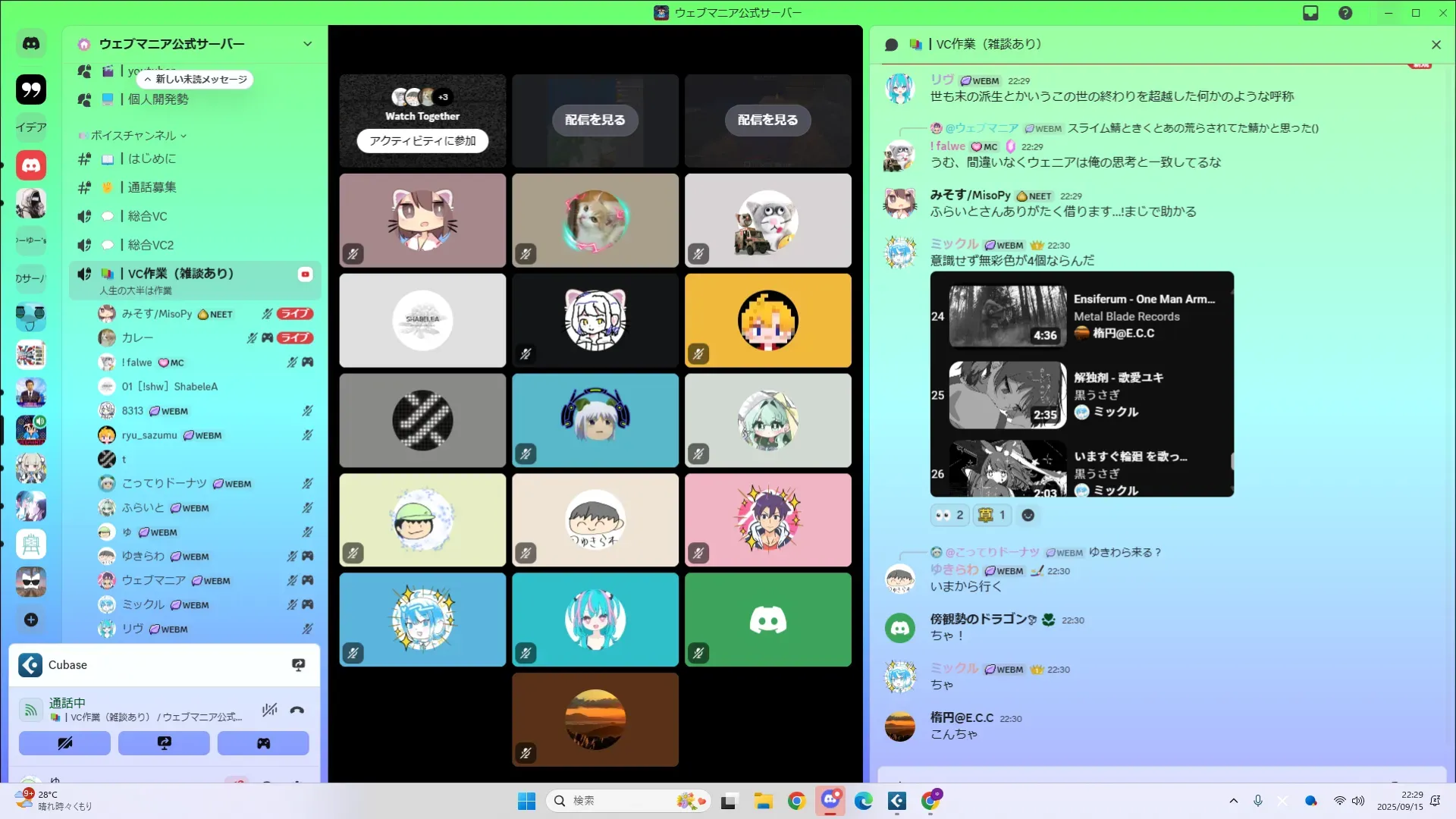Stream Cubase using the screen icon

(298, 665)
